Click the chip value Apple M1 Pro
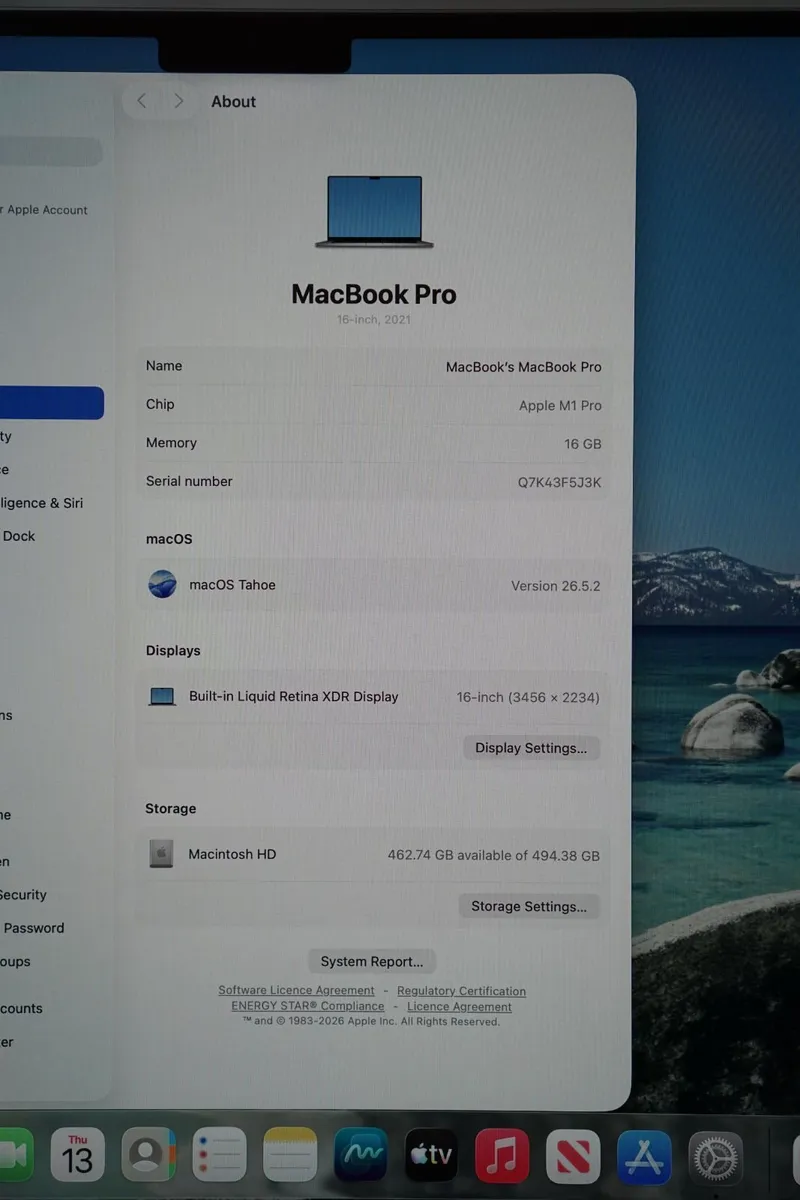This screenshot has width=800, height=1200. tap(560, 405)
